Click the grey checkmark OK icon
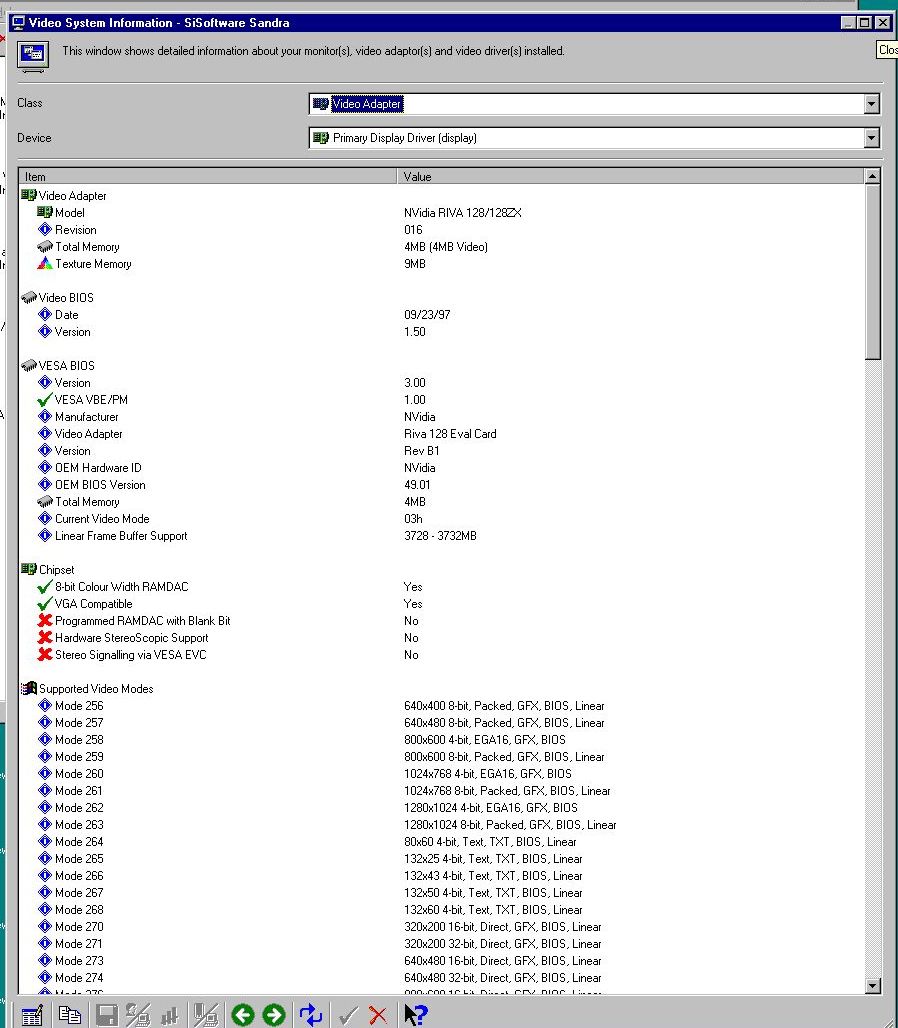Viewport: 898px width, 1028px height. pos(348,1016)
